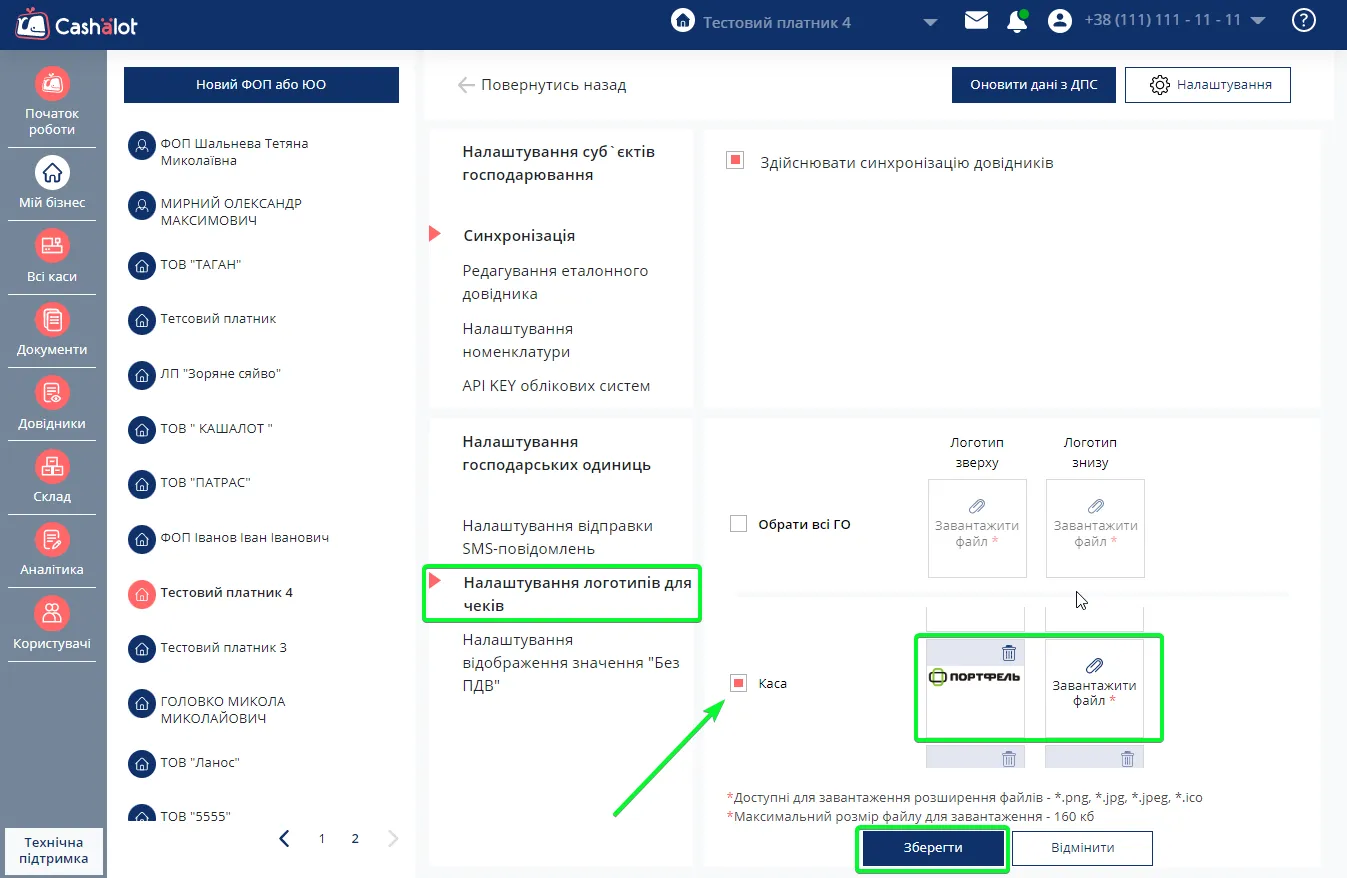This screenshot has height=878, width=1347.
Task: Select Тестовий платник 3 in list
Action: click(x=224, y=648)
